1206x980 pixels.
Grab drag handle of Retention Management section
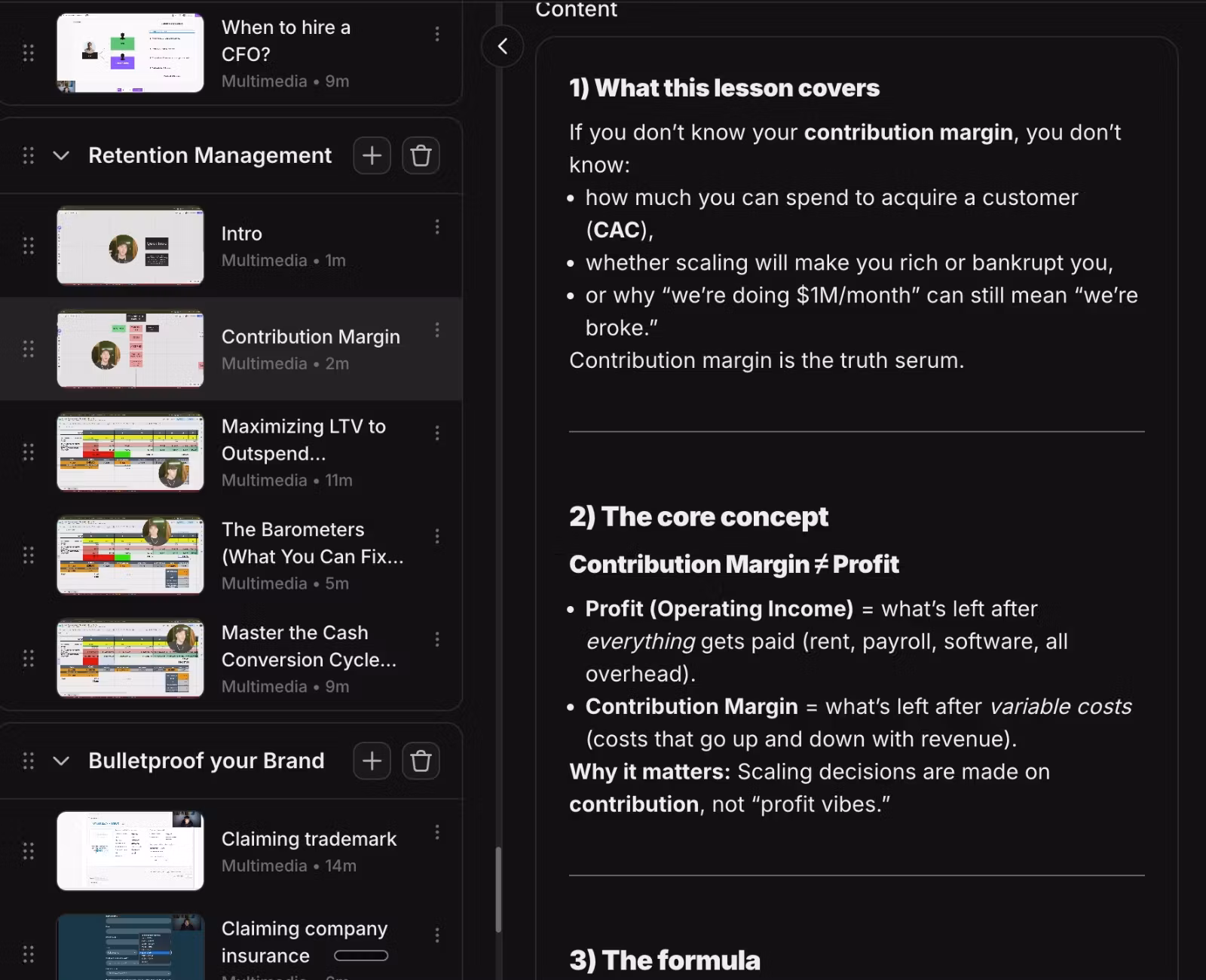(x=29, y=155)
